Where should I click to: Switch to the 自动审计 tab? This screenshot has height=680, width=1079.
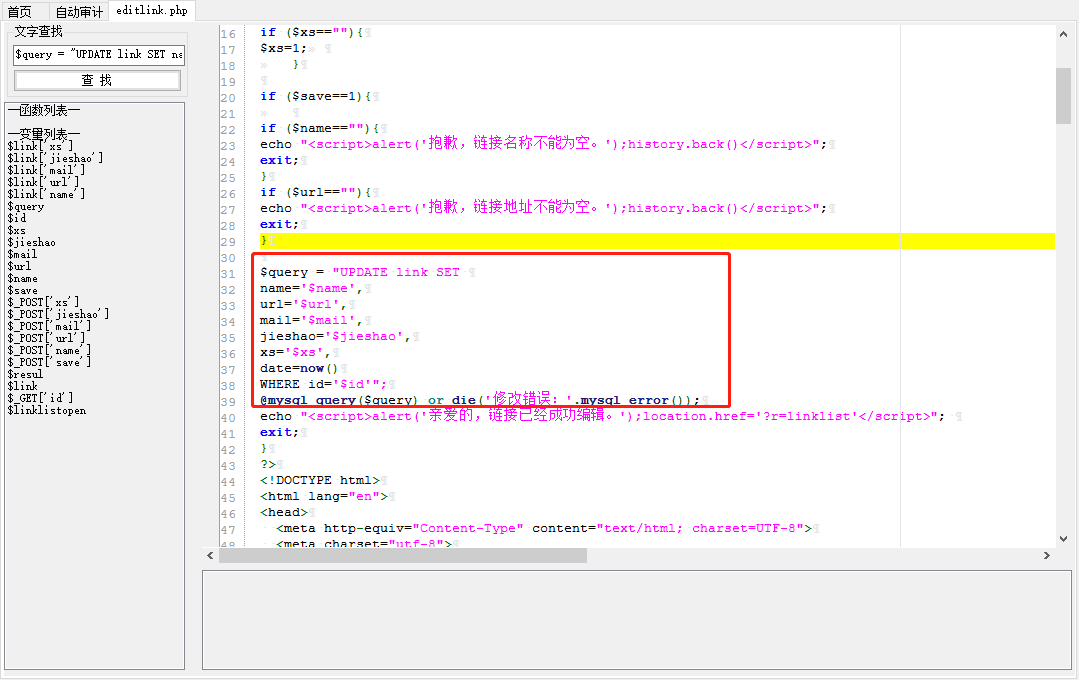tap(79, 12)
